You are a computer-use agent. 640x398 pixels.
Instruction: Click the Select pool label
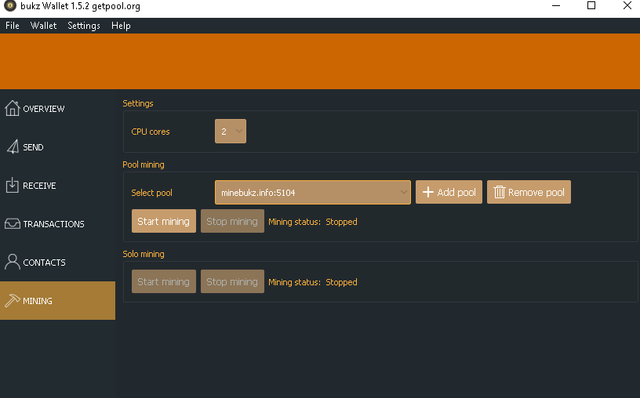click(152, 192)
